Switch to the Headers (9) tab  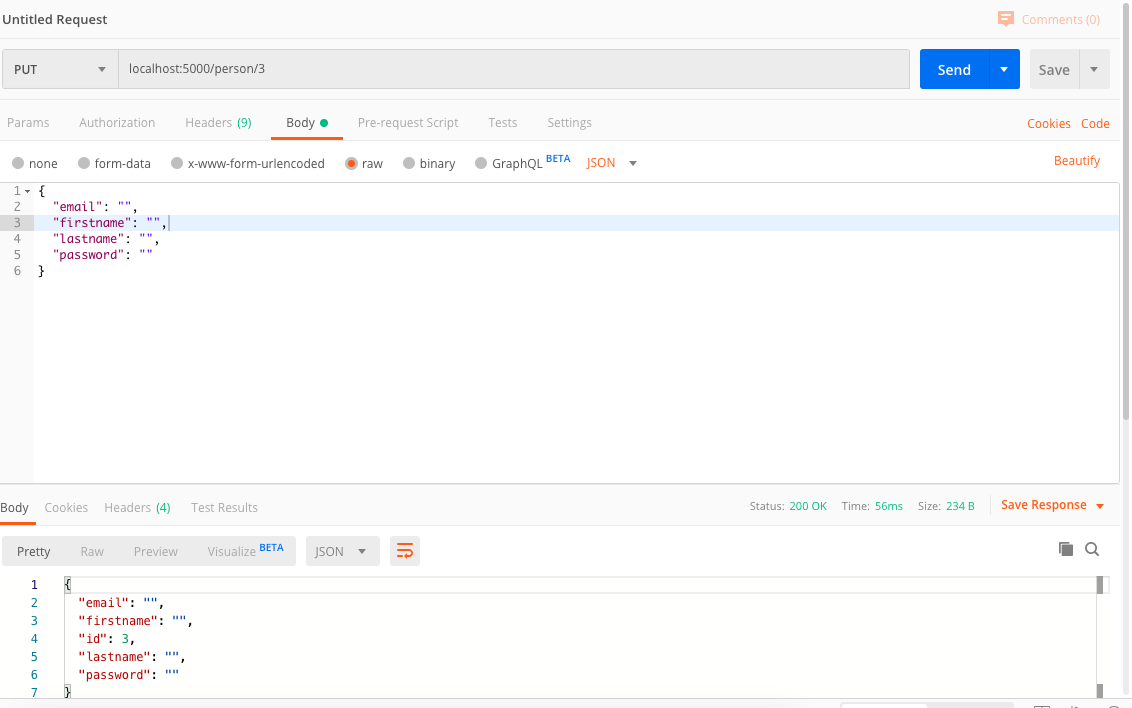[x=218, y=122]
